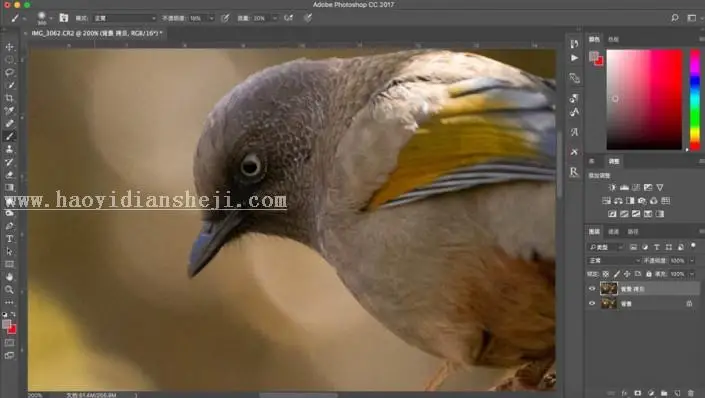Screen dimensions: 705x398
Task: Select the Crop tool
Action: (x=9, y=98)
